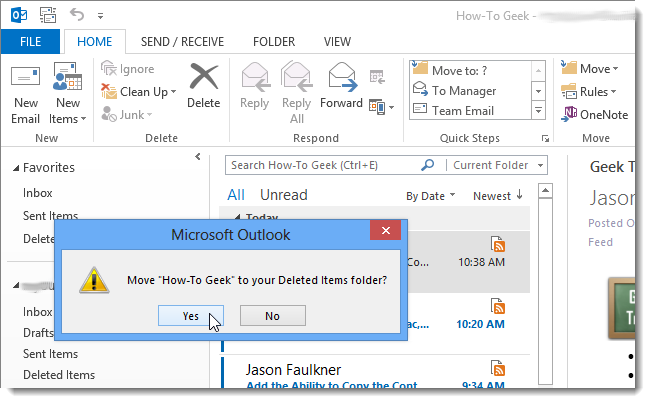
Task: Select Drafts folder
Action: tap(38, 333)
